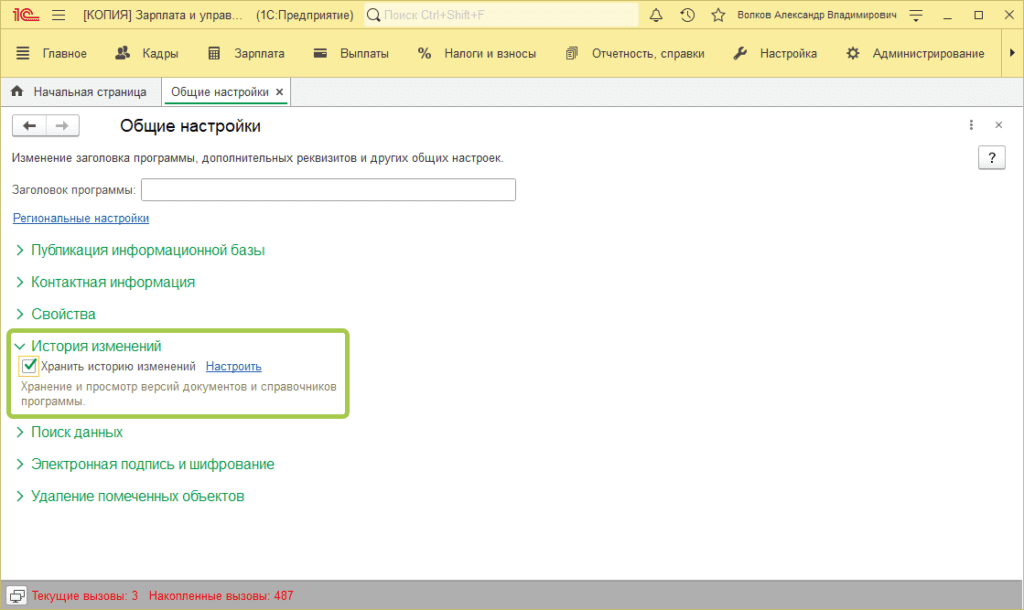Expand "Публикация информационной базы" section
The image size is (1024, 610).
147,250
